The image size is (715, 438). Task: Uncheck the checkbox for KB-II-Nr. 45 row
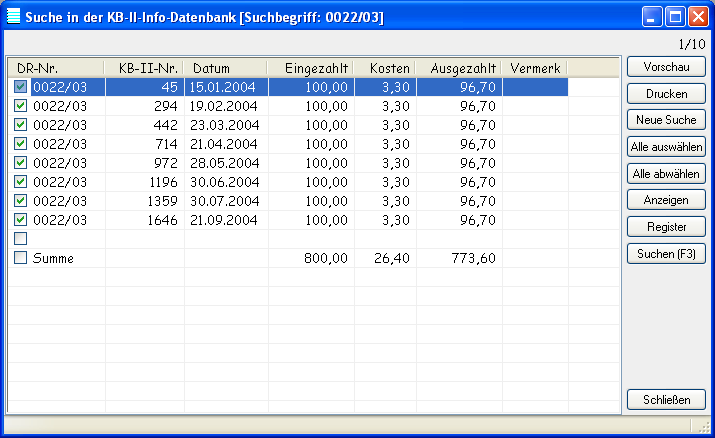coord(21,87)
